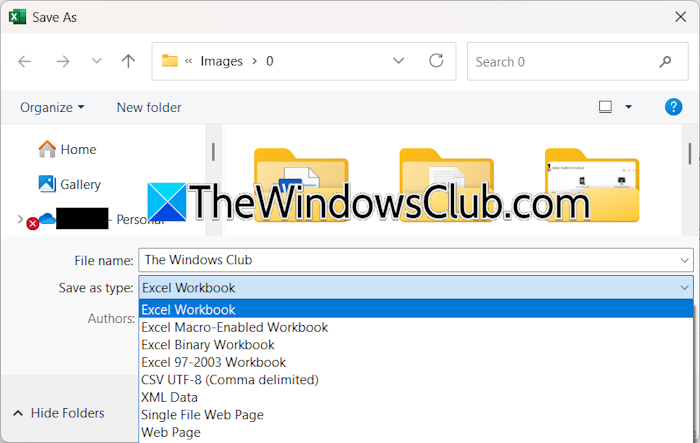Close the Save As dialog
The image size is (700, 443).
click(x=680, y=17)
